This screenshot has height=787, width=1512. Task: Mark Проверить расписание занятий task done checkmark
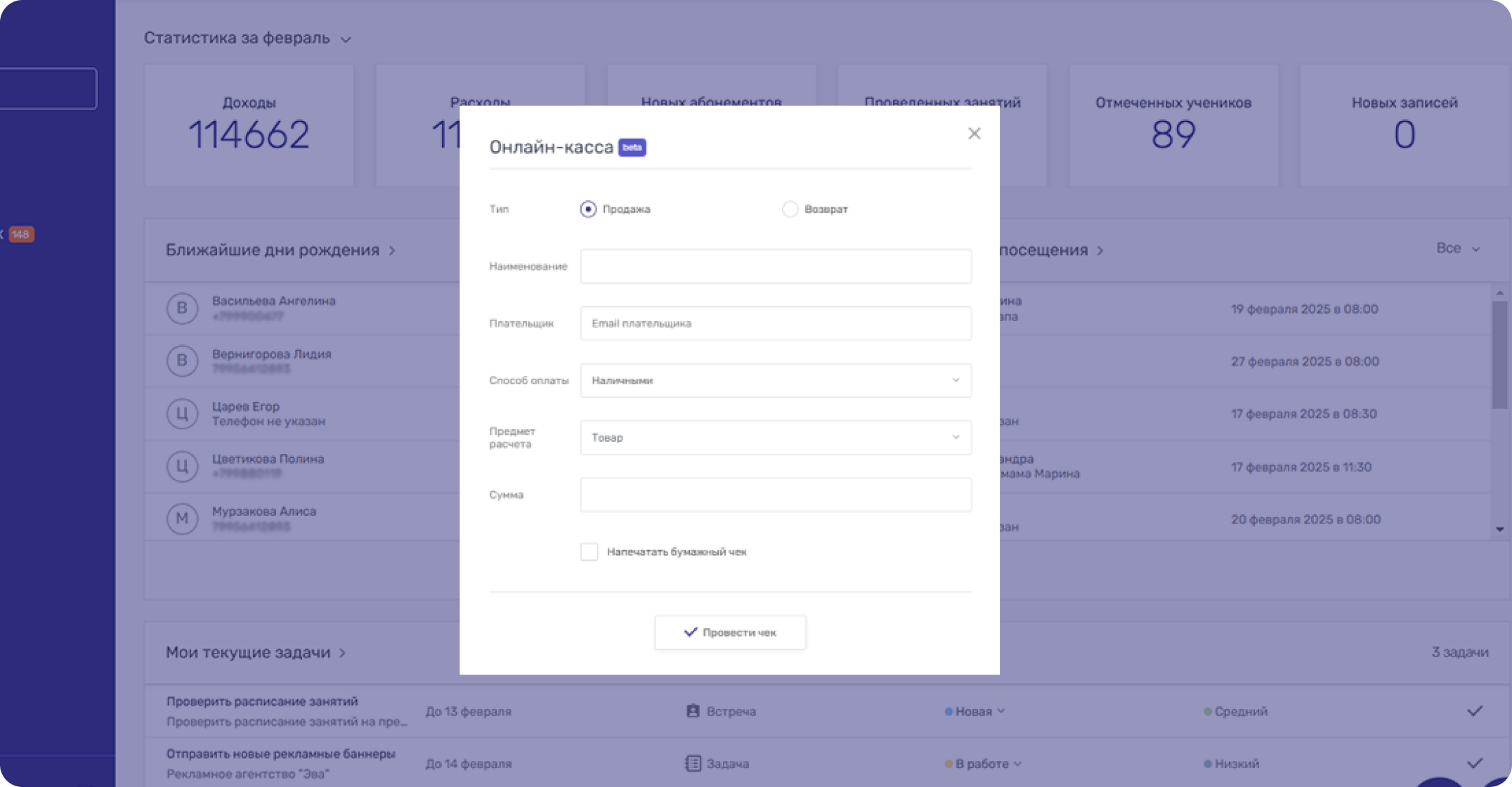pos(1474,711)
